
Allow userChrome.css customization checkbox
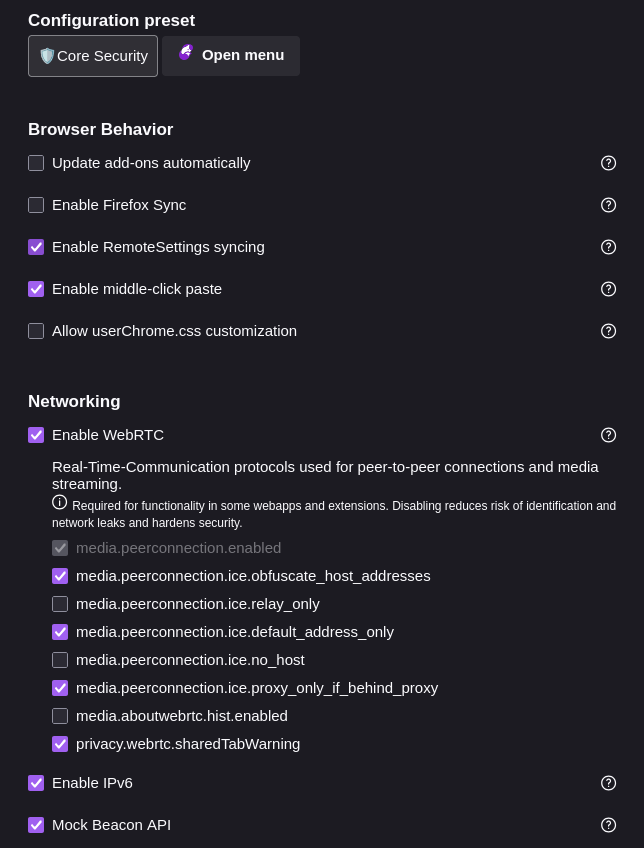coord(36,331)
